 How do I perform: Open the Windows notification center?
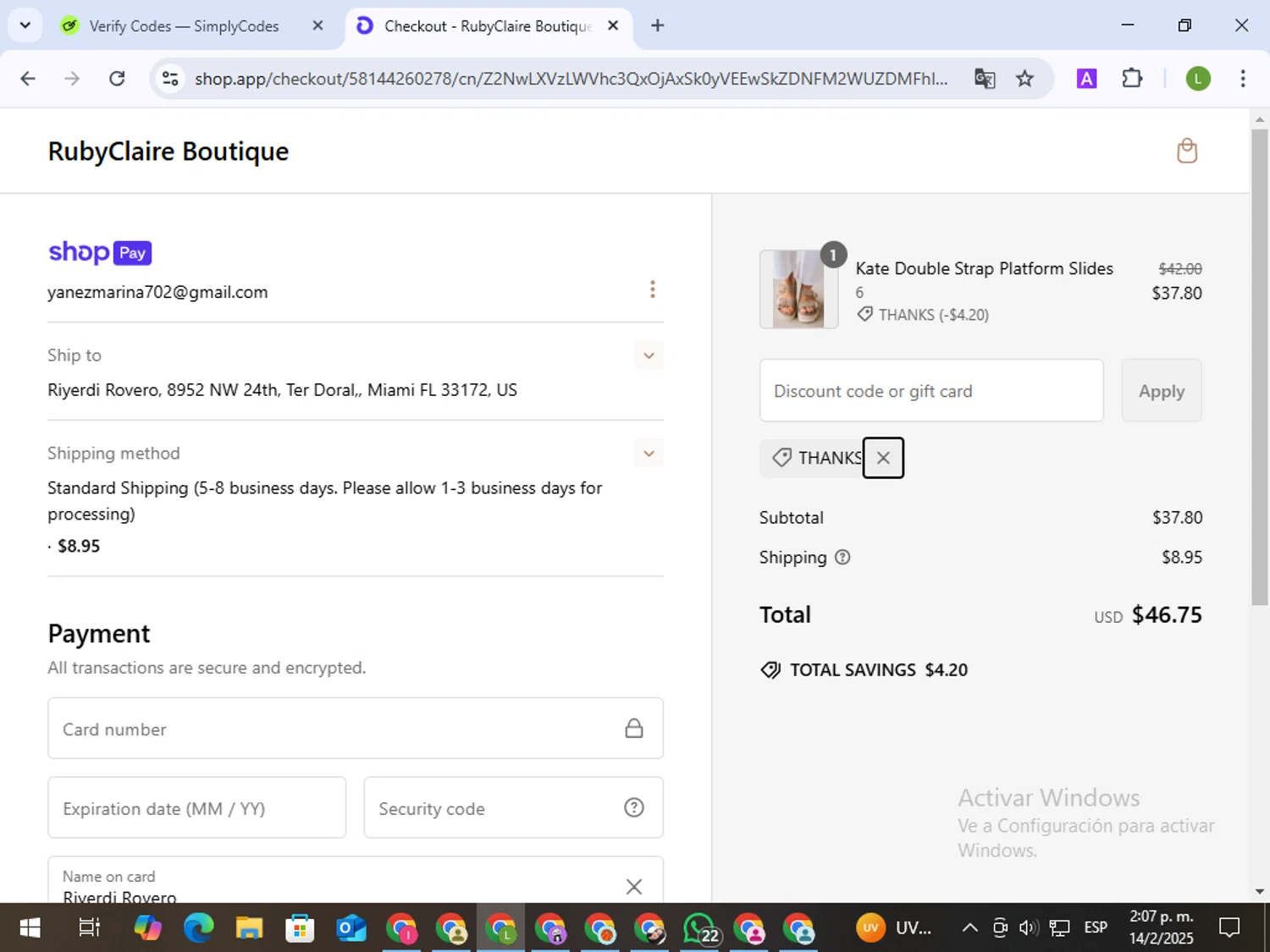1229,928
